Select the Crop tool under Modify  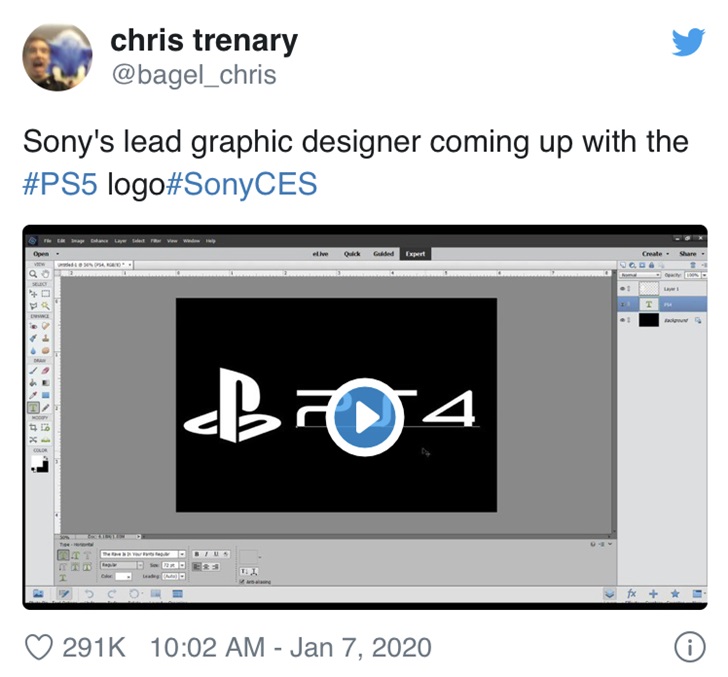[33, 427]
